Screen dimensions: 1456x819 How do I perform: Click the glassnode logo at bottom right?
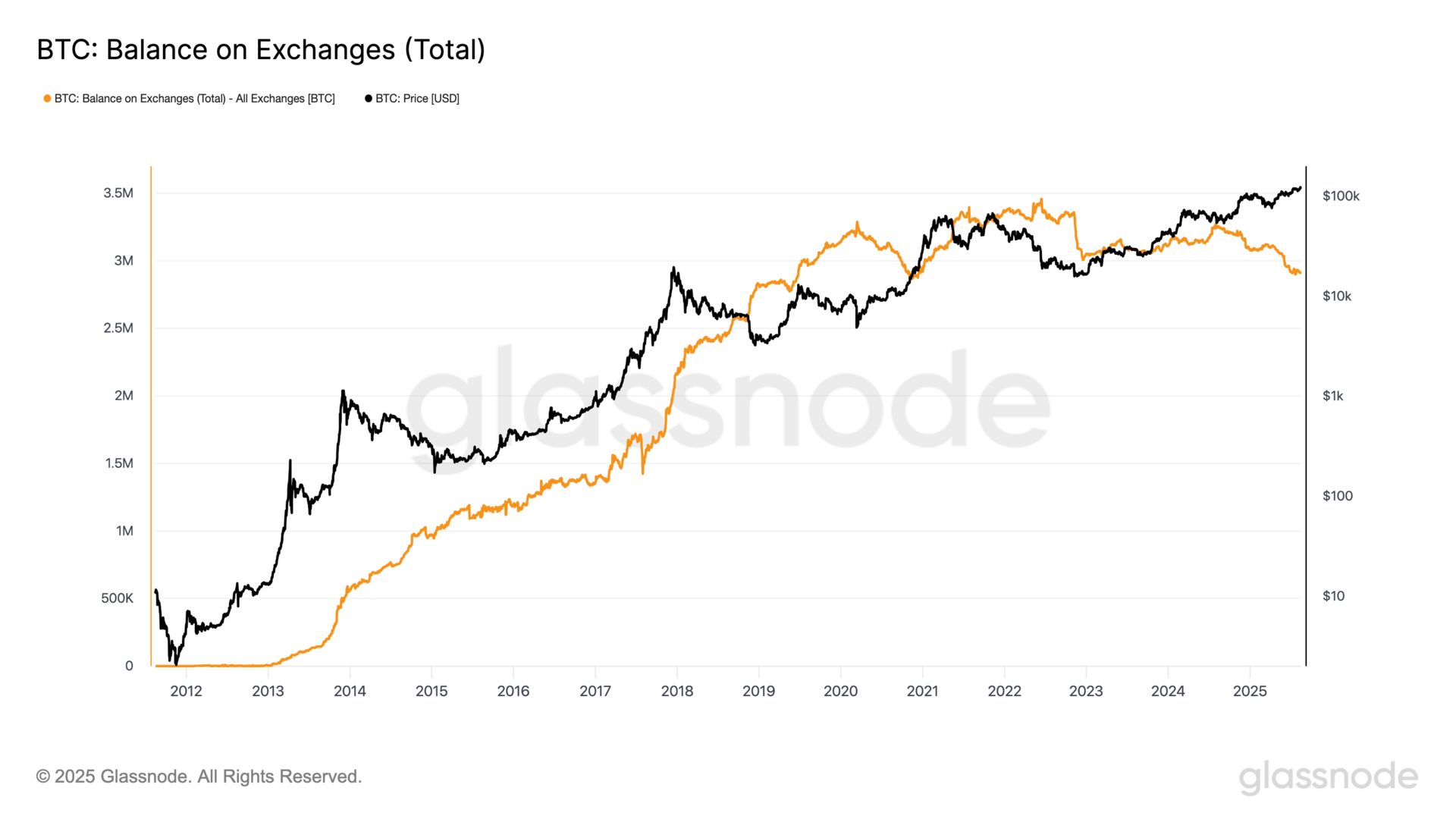pyautogui.click(x=1328, y=778)
